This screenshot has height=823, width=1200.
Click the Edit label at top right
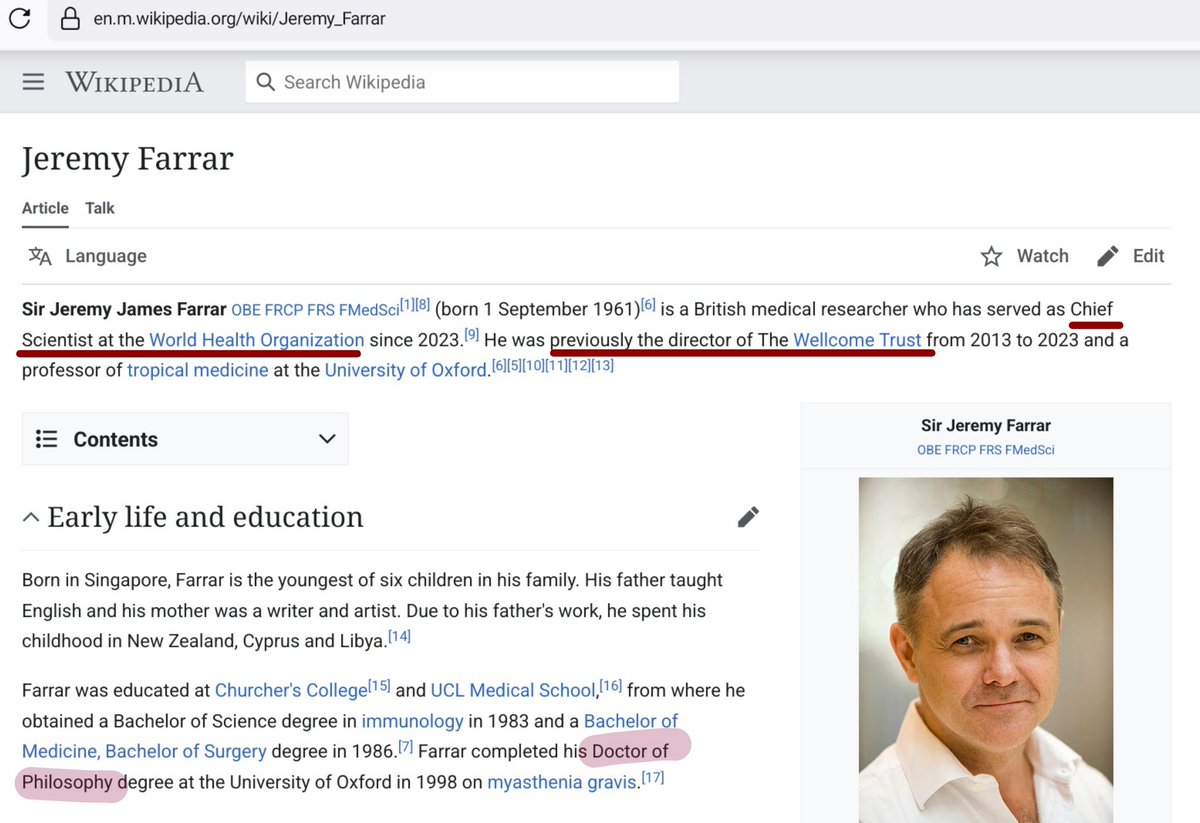pyautogui.click(x=1148, y=256)
